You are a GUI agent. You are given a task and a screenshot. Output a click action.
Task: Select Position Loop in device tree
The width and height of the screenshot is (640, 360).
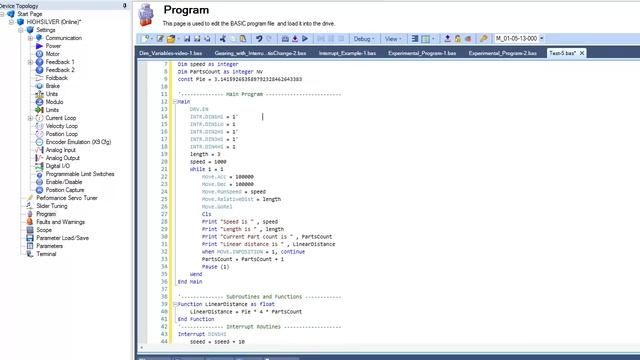pyautogui.click(x=62, y=134)
